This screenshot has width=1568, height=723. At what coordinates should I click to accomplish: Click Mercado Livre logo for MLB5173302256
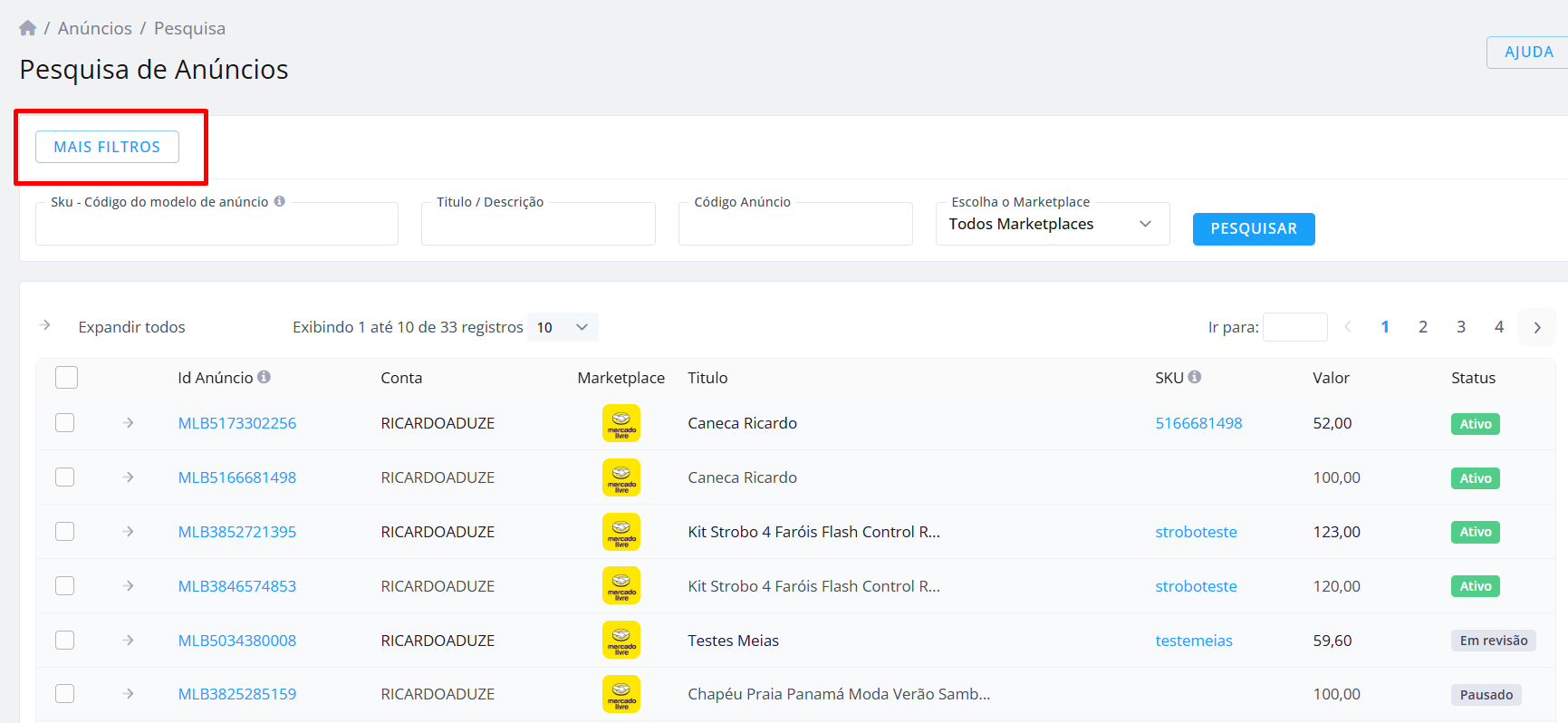(x=621, y=423)
